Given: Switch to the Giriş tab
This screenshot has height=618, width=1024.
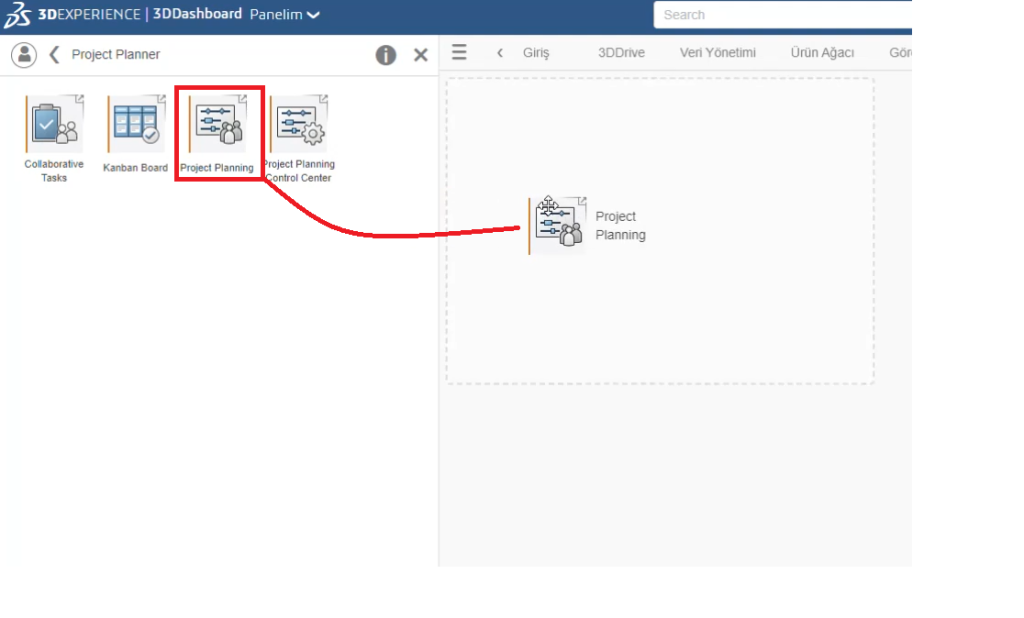Looking at the screenshot, I should 536,53.
